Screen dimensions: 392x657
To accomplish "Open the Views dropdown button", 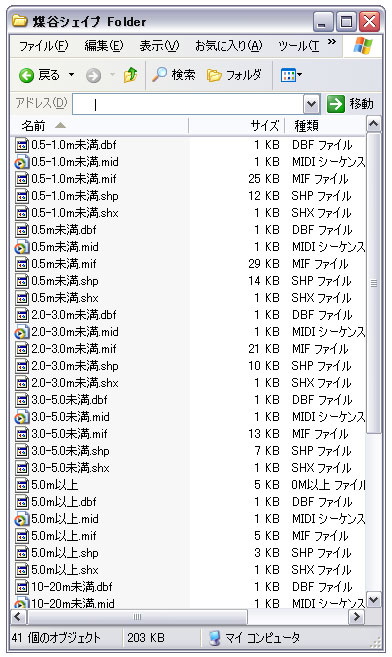I will tap(291, 76).
